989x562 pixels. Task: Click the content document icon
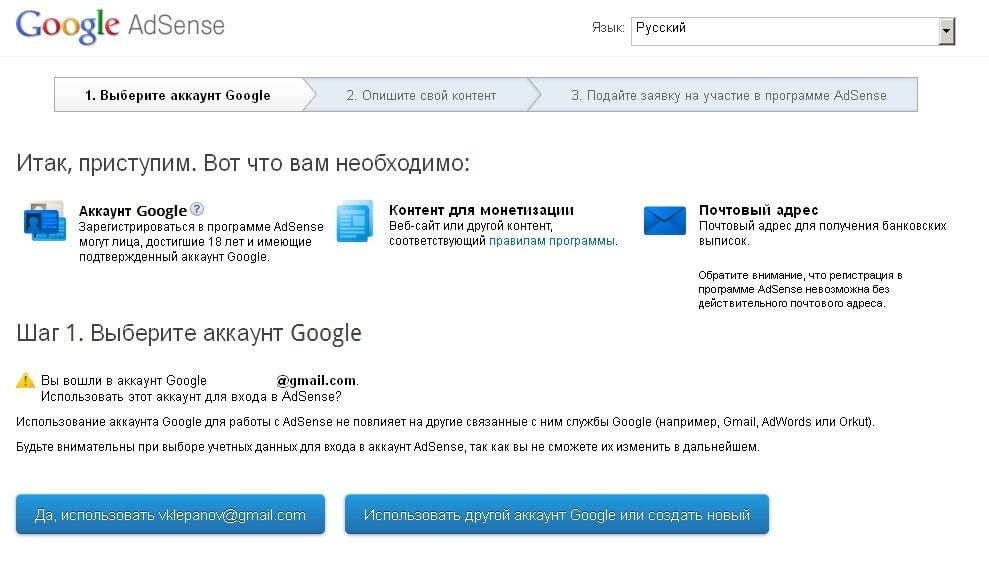click(x=354, y=221)
